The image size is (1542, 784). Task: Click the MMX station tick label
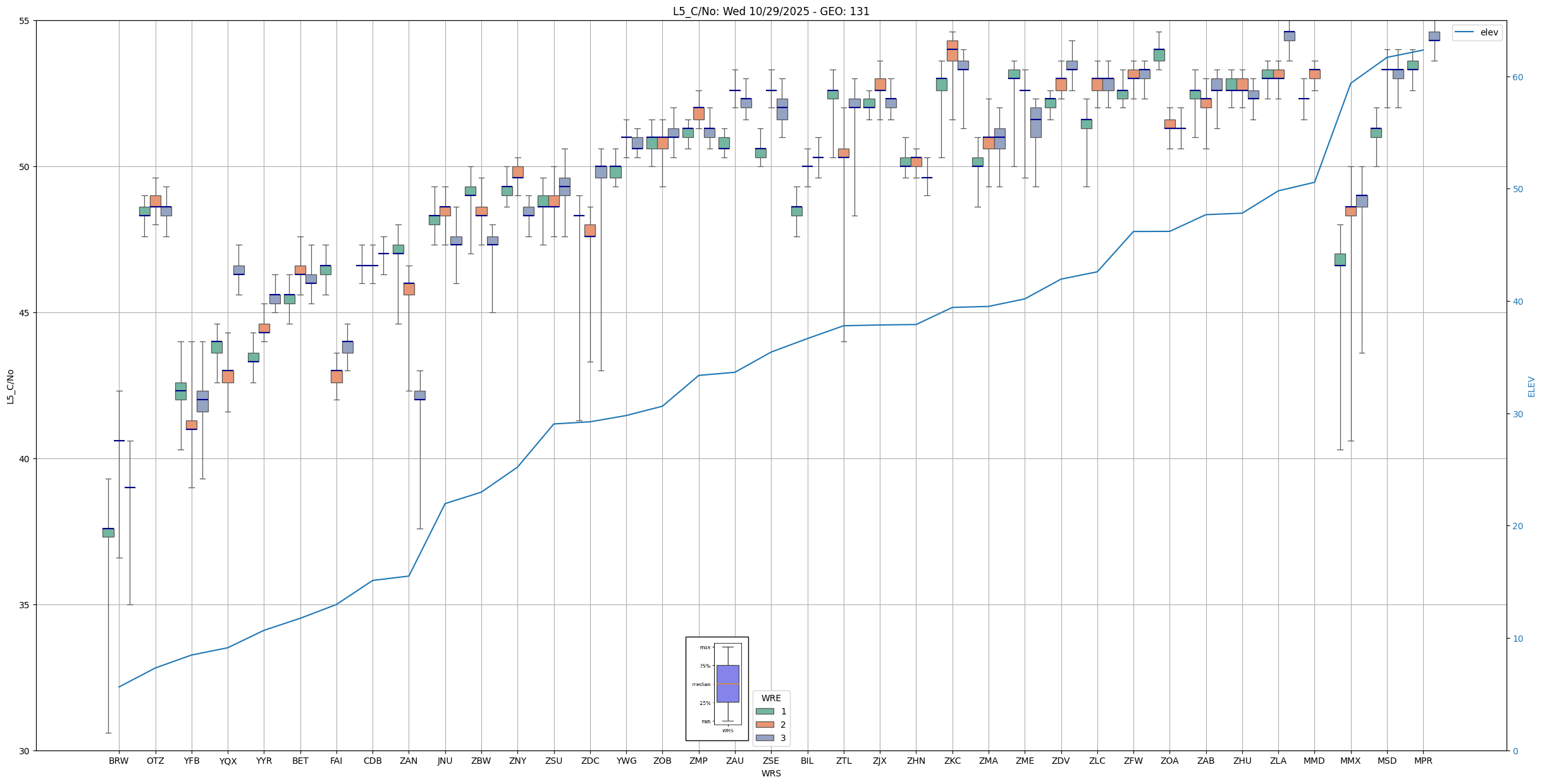click(x=1350, y=761)
